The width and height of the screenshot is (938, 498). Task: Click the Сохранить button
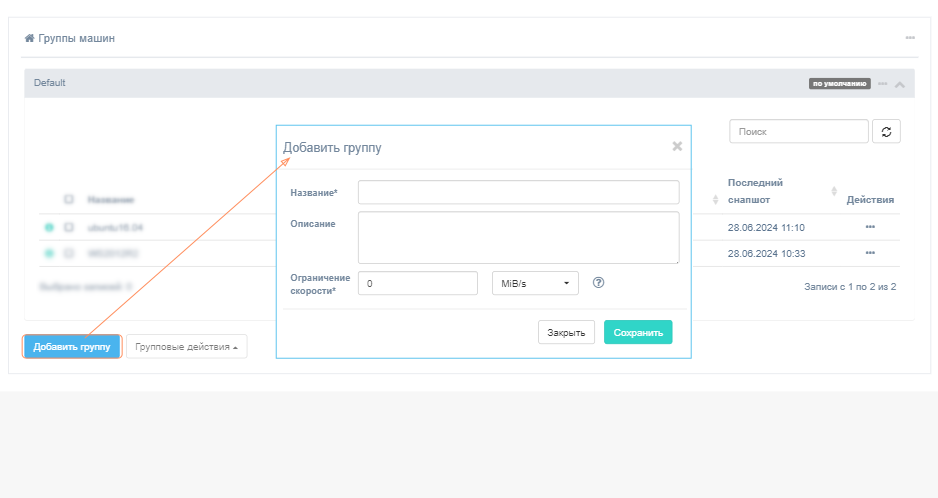[638, 332]
